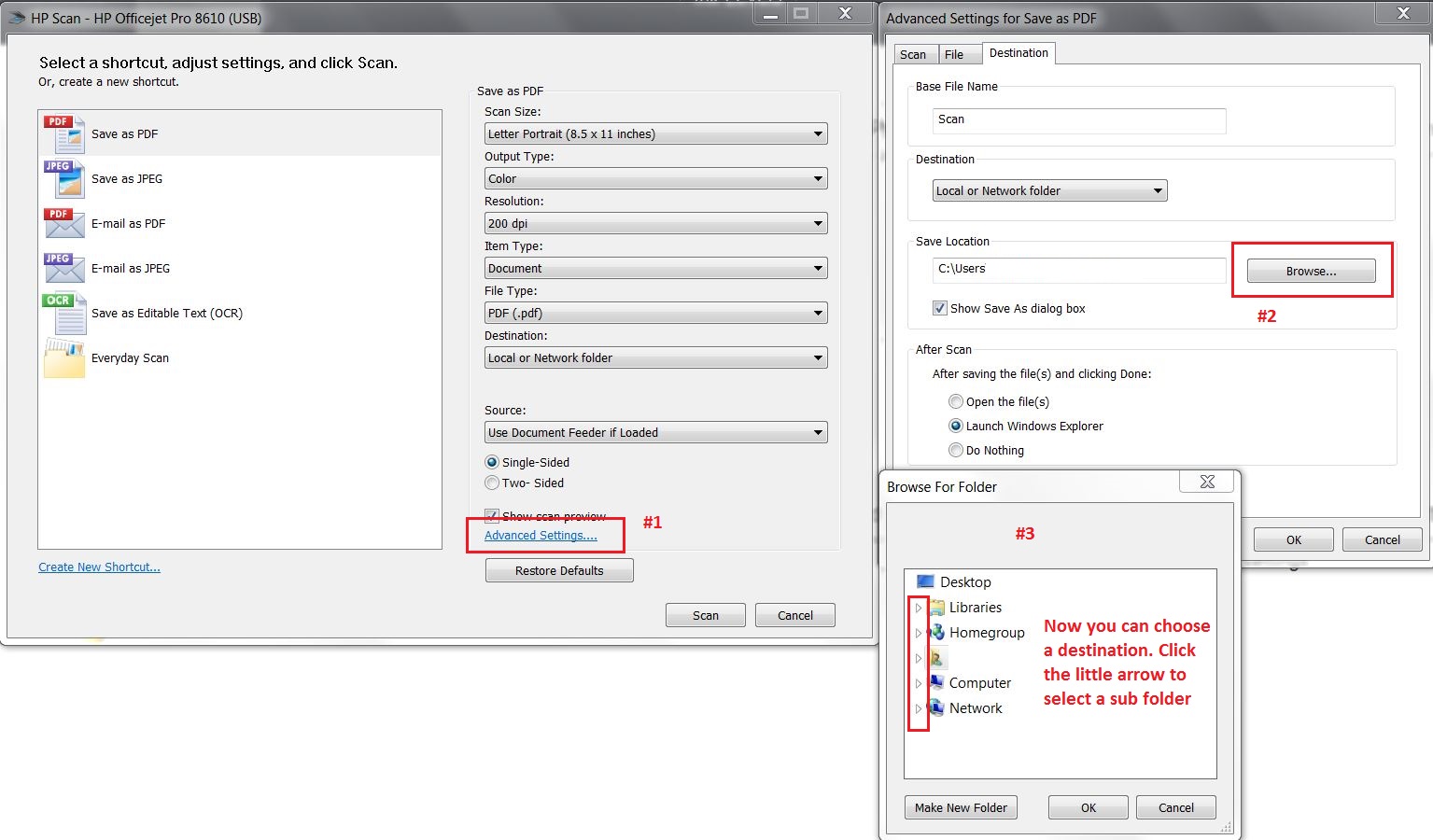The height and width of the screenshot is (840, 1433).
Task: Click the Make New Folder button
Action: coord(960,806)
